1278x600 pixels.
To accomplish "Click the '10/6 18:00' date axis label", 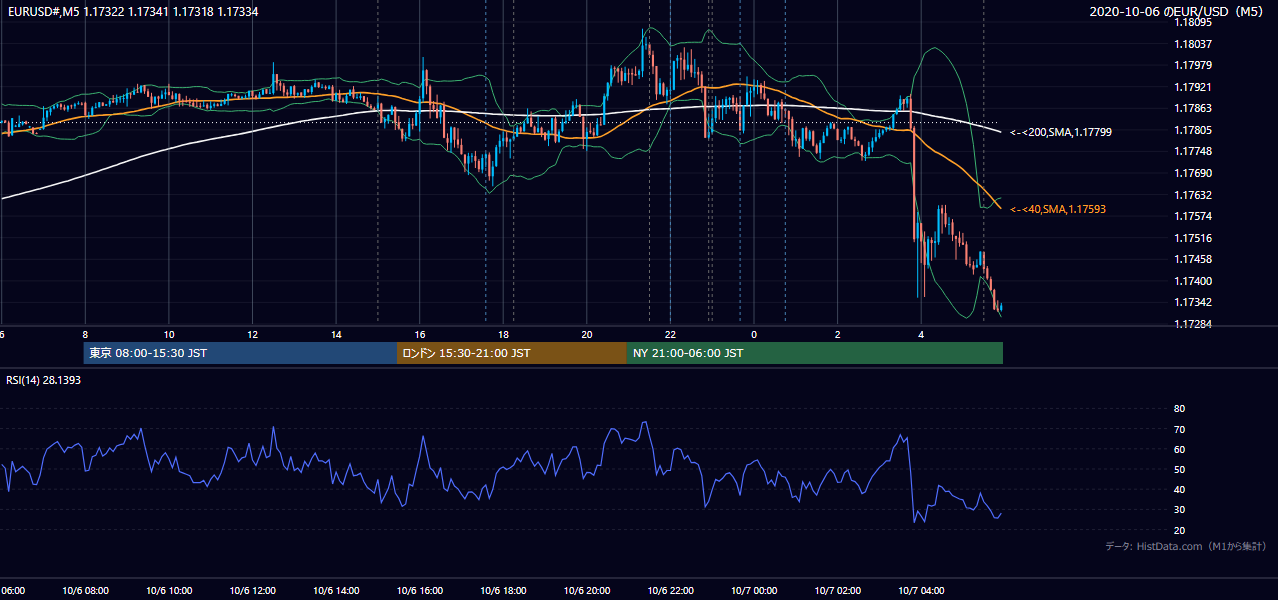I will (504, 591).
